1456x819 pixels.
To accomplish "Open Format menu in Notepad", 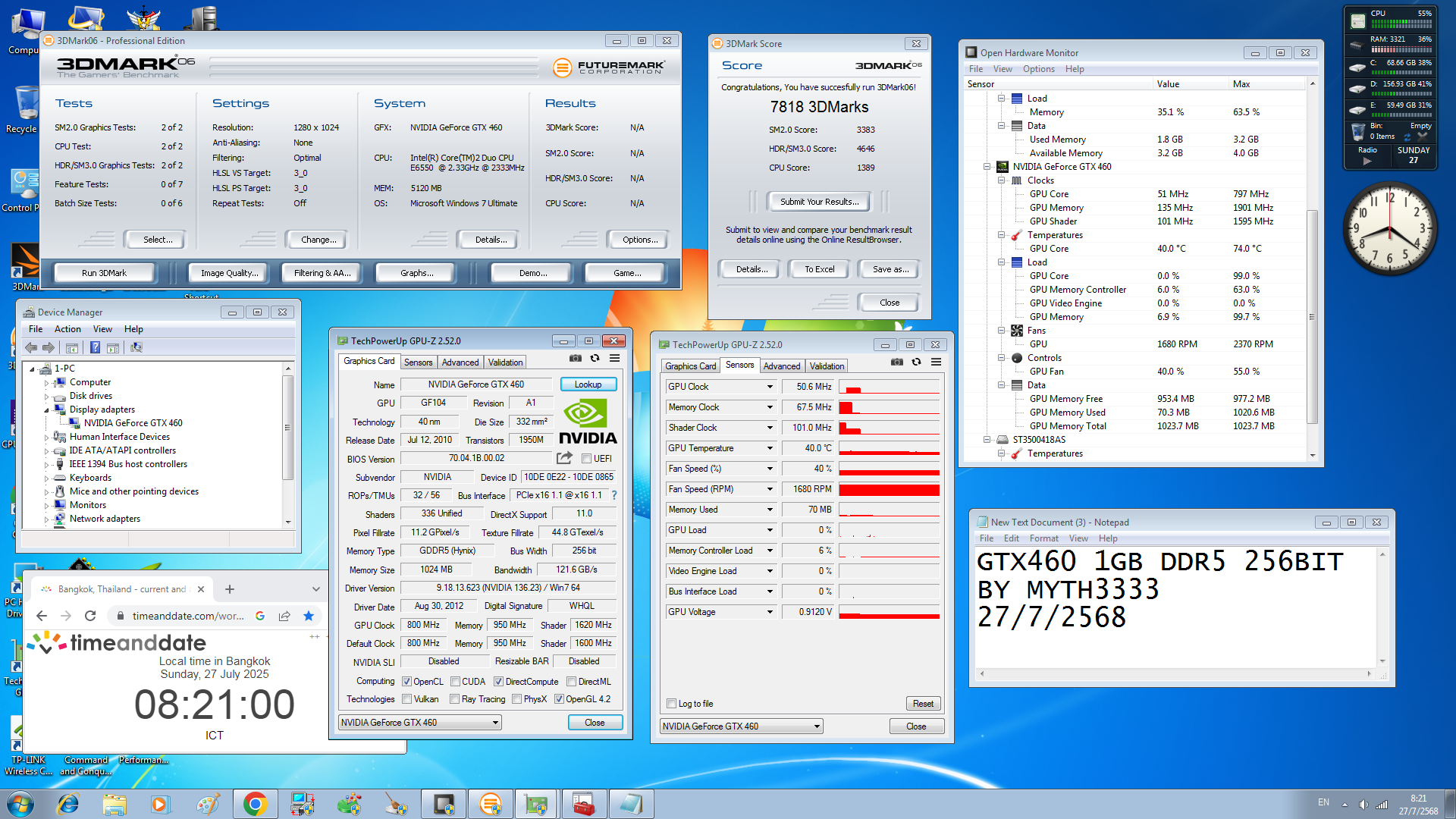I will tap(1043, 538).
